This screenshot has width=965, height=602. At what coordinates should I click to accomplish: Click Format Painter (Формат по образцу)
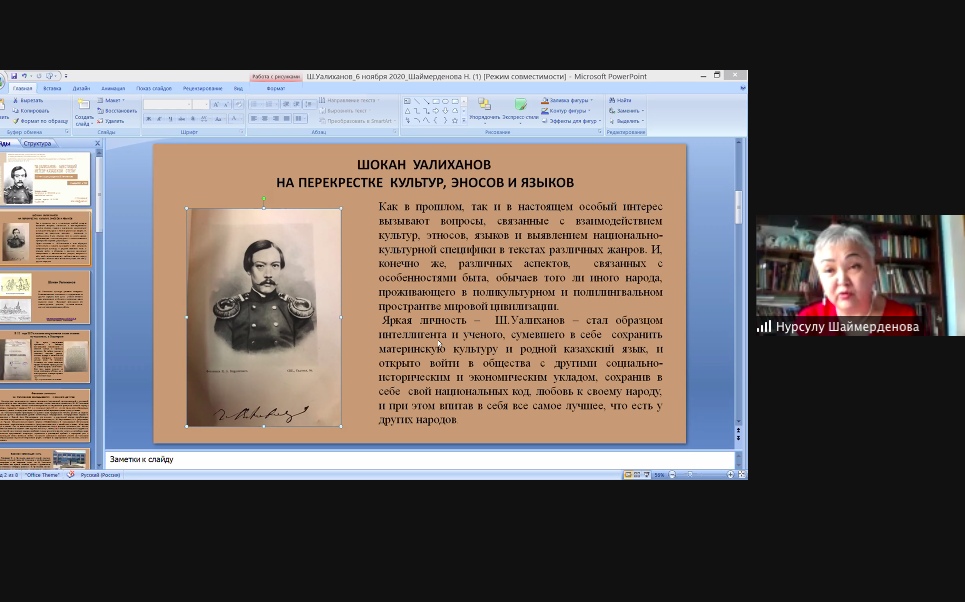[x=37, y=120]
